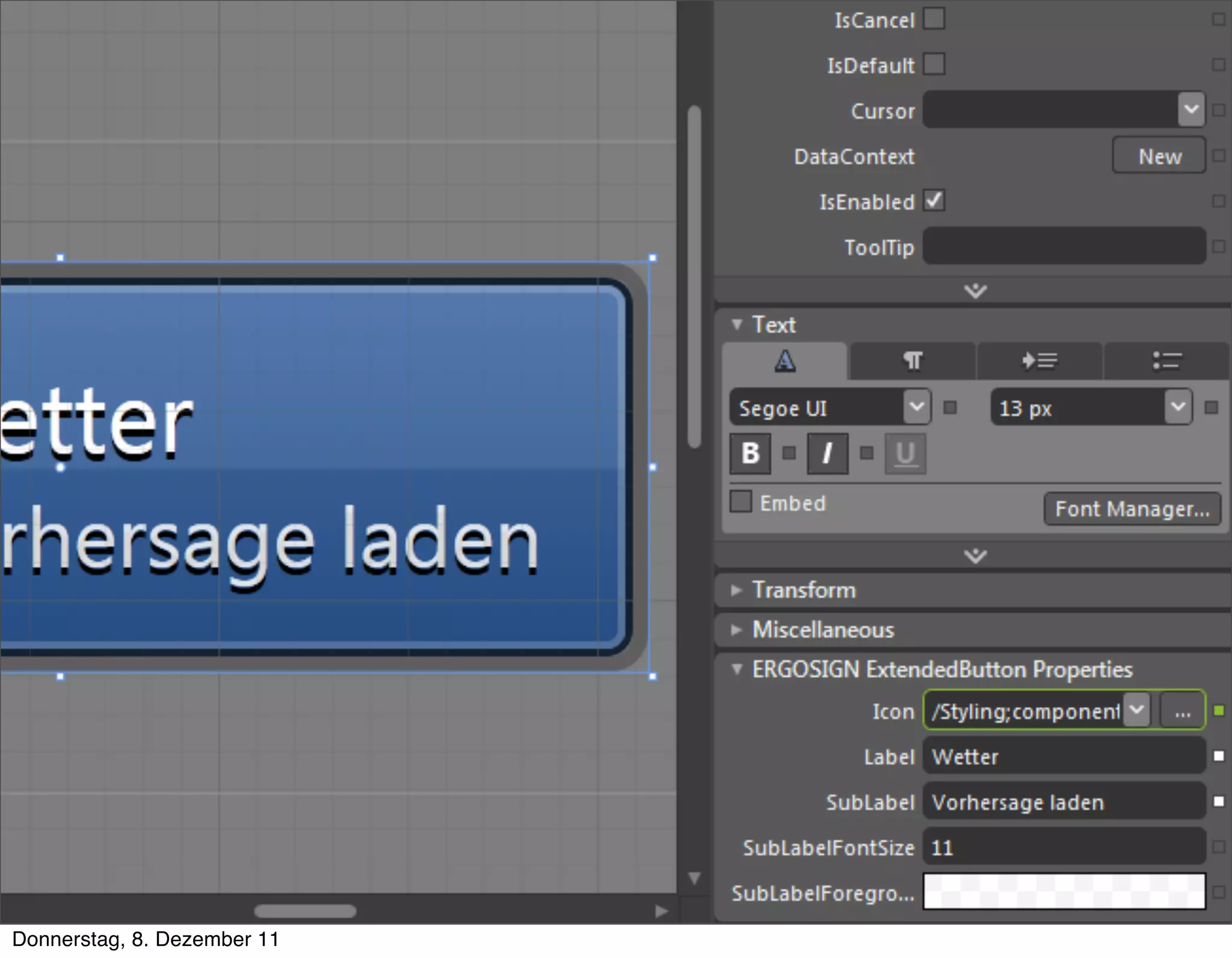Click the New DataContext button
The height and width of the screenshot is (958, 1232).
tap(1159, 156)
